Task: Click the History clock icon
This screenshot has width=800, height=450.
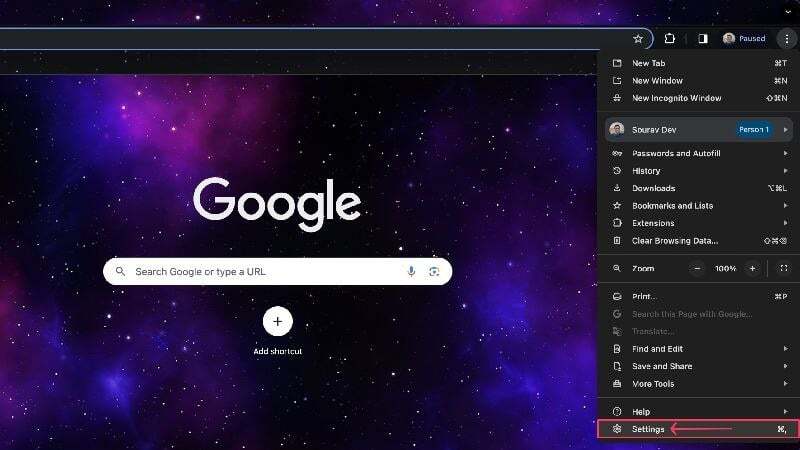Action: (x=617, y=171)
